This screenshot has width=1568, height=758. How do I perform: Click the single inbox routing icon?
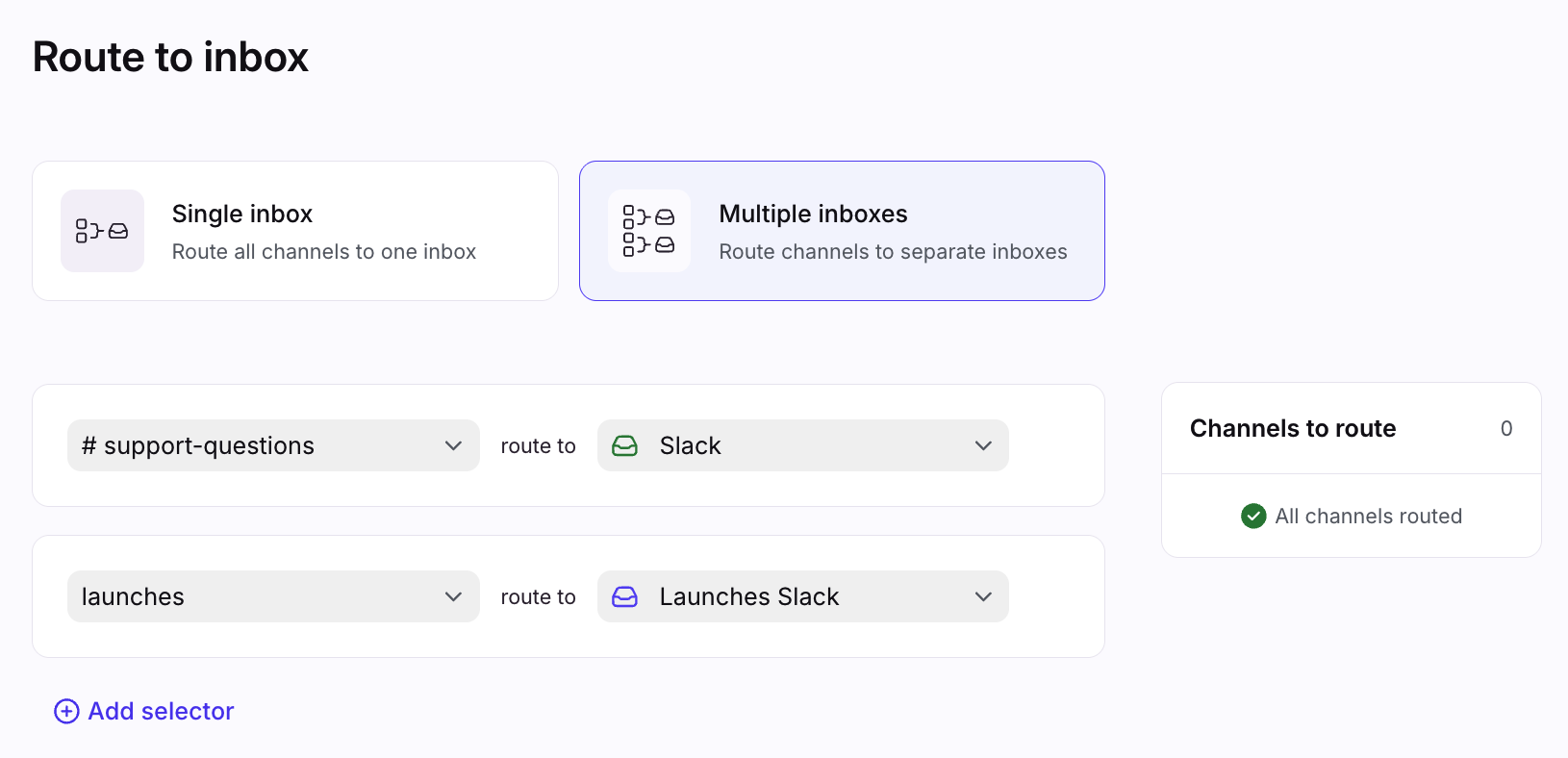pos(102,231)
